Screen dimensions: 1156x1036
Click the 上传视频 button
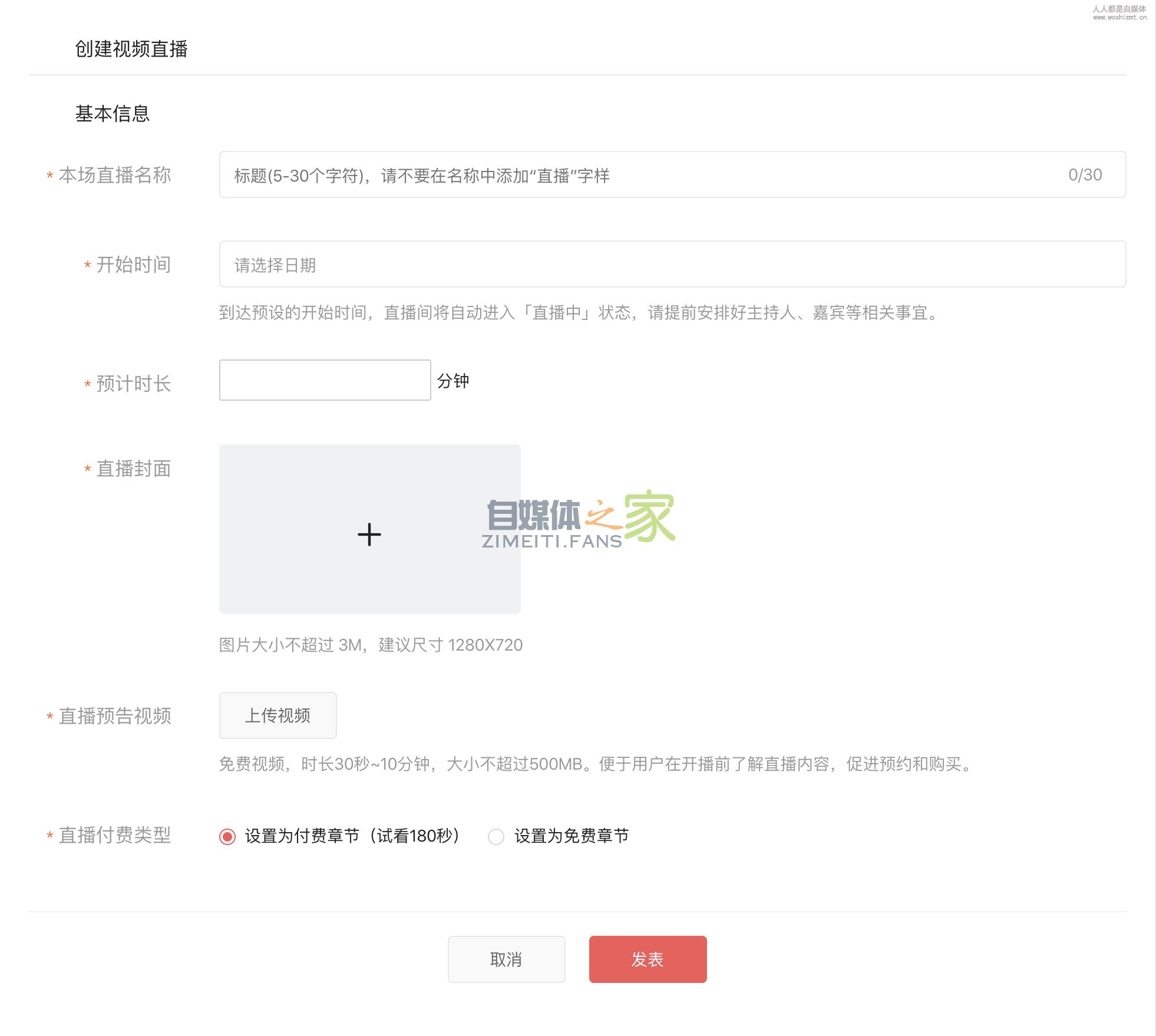[x=278, y=715]
